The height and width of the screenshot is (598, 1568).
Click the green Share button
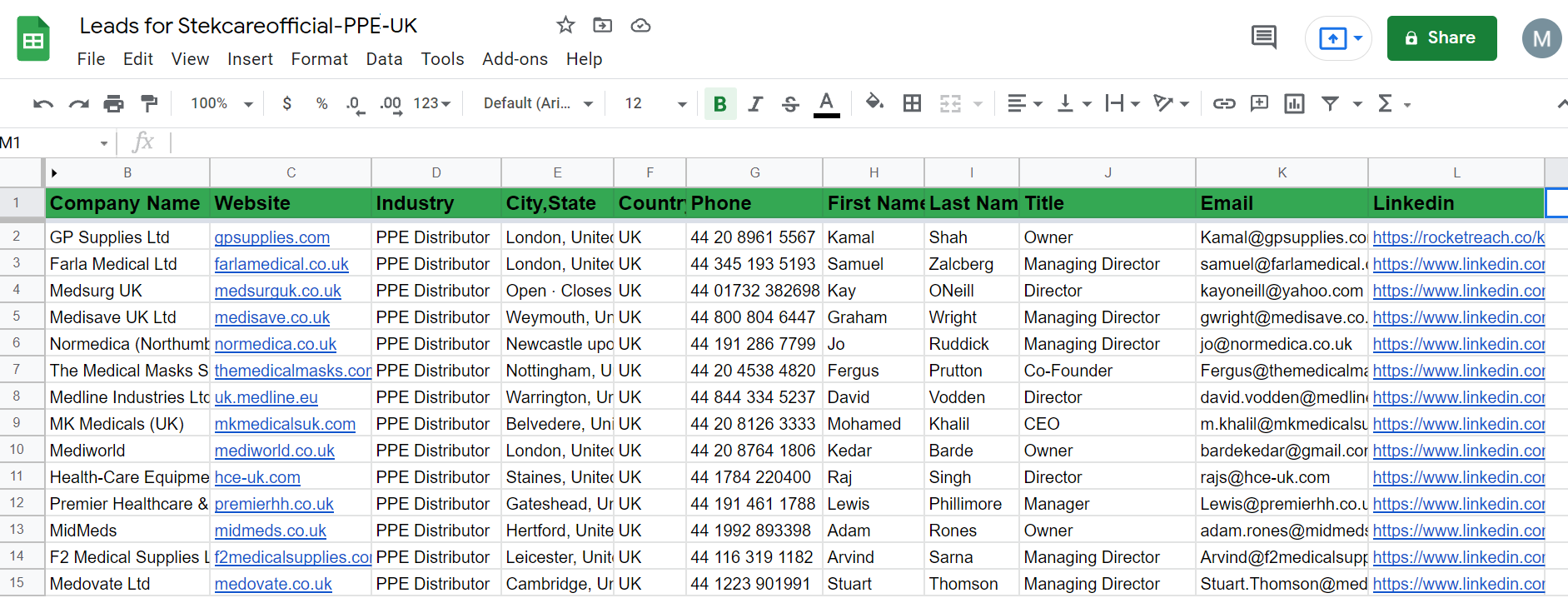coord(1441,38)
